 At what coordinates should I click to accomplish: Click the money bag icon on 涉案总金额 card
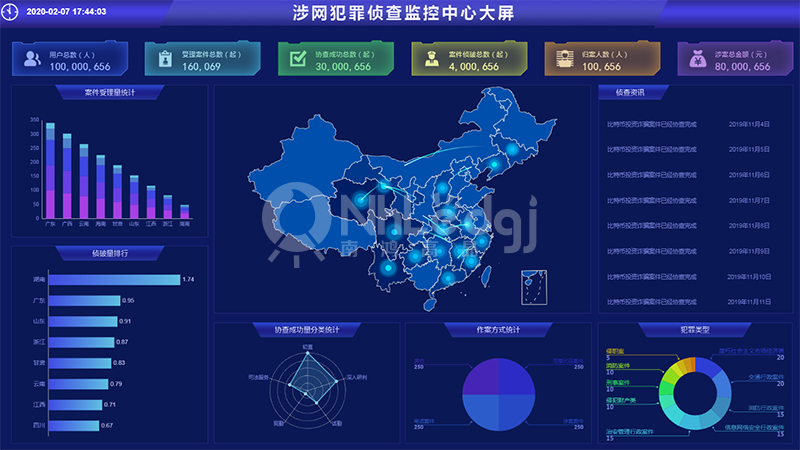(697, 59)
